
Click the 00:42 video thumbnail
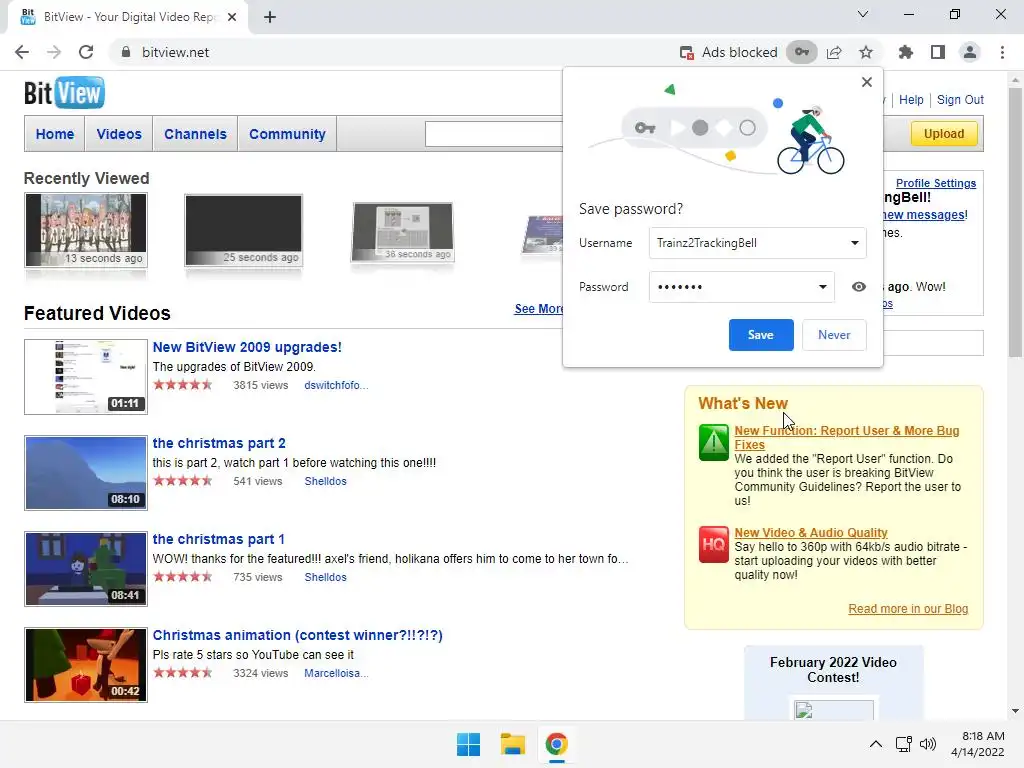pyautogui.click(x=86, y=665)
